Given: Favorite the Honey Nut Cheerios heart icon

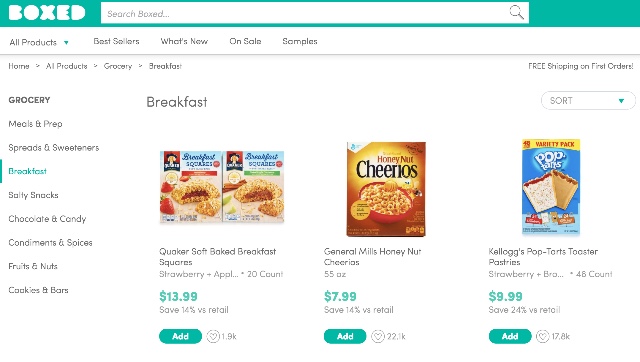Looking at the screenshot, I should point(378,336).
